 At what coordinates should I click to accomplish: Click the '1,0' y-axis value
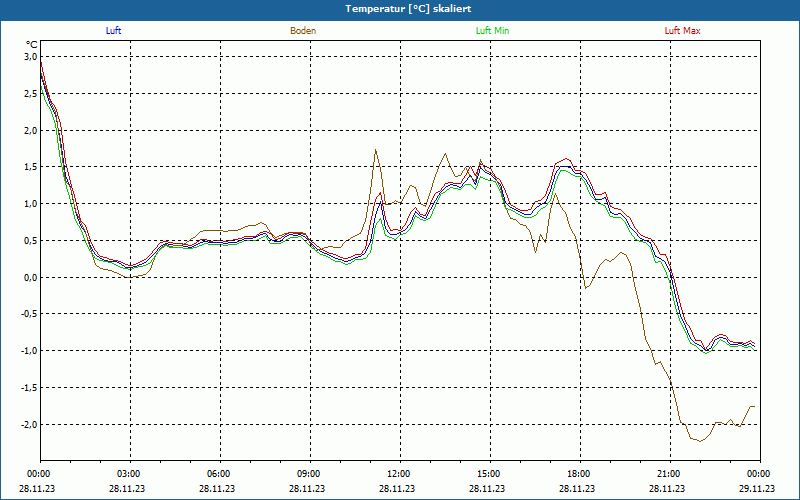[x=31, y=204]
